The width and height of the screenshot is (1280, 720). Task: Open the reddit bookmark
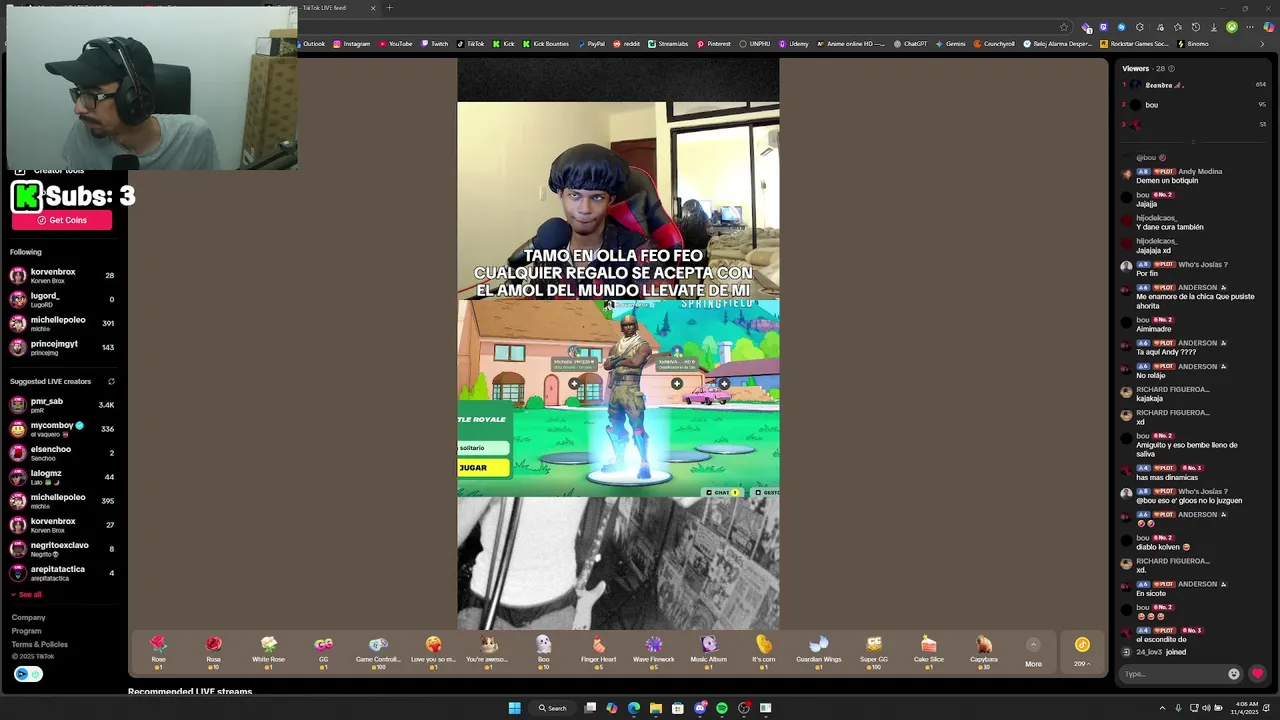[x=627, y=44]
